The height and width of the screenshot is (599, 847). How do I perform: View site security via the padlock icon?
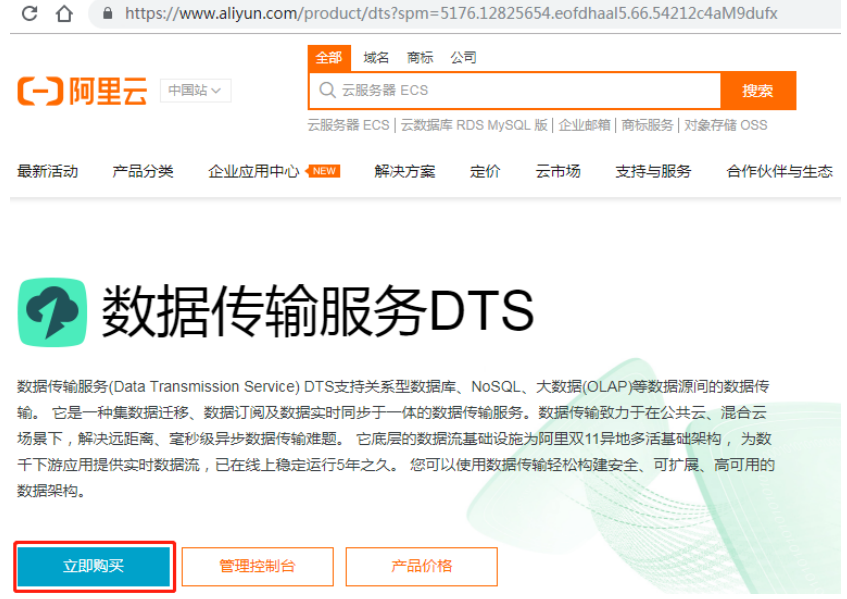(107, 13)
